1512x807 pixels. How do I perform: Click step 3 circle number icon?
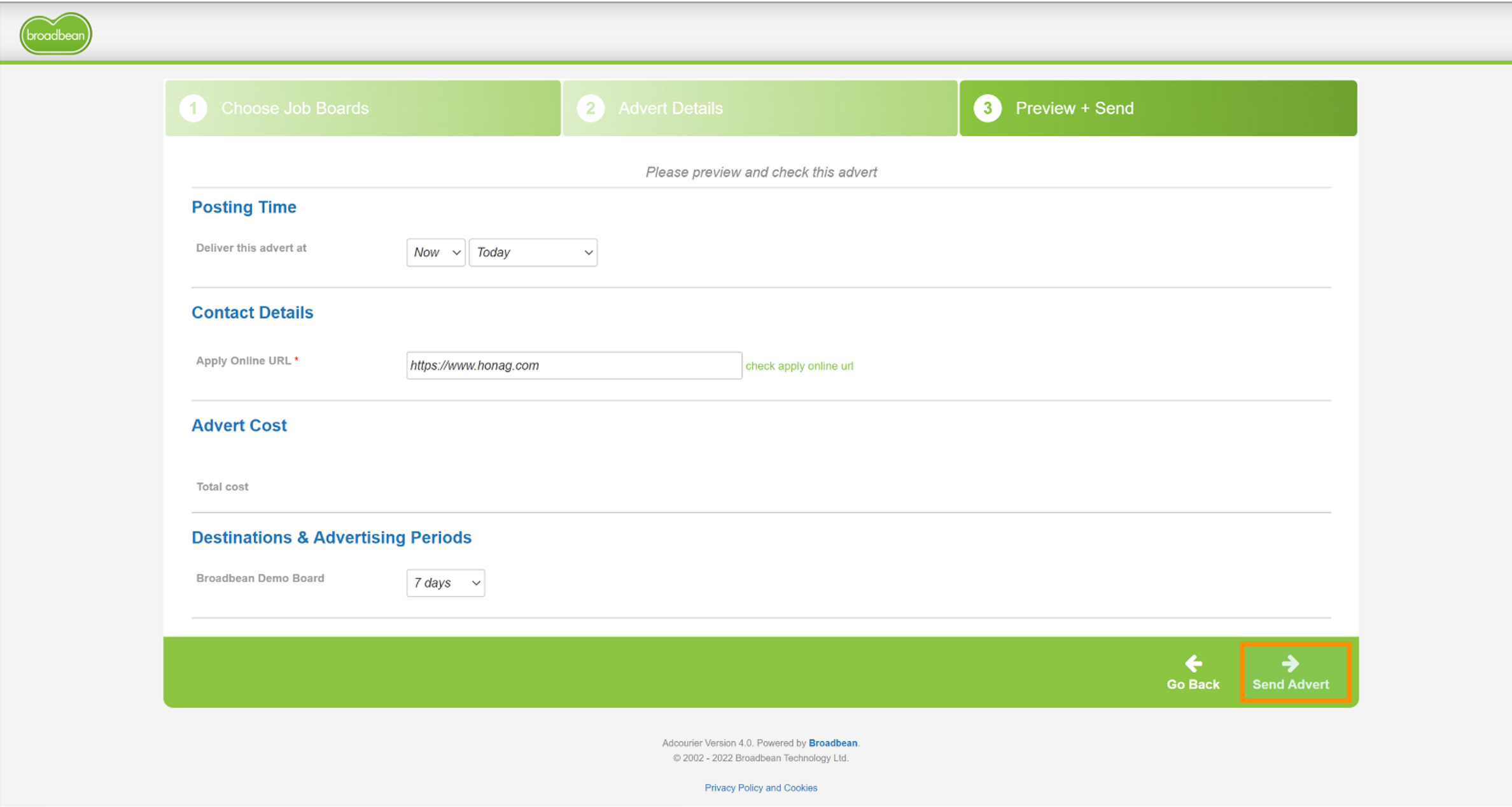[987, 108]
